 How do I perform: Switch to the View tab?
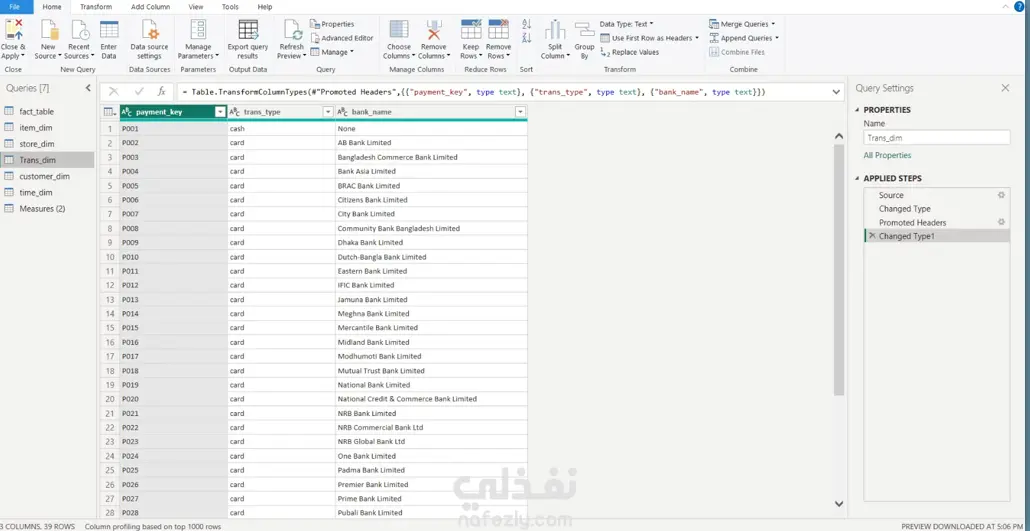(196, 7)
